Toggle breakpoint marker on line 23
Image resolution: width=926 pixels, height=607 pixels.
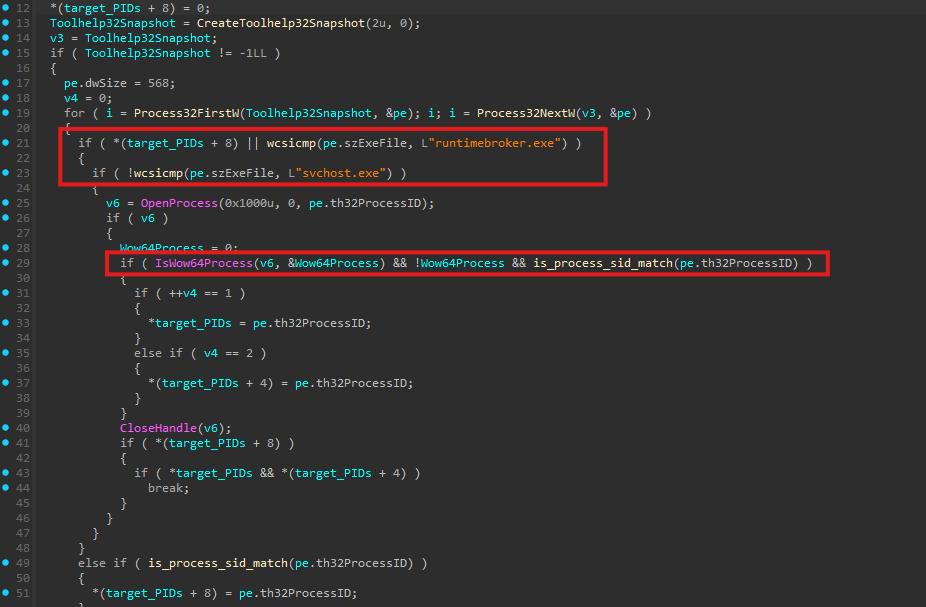8,173
